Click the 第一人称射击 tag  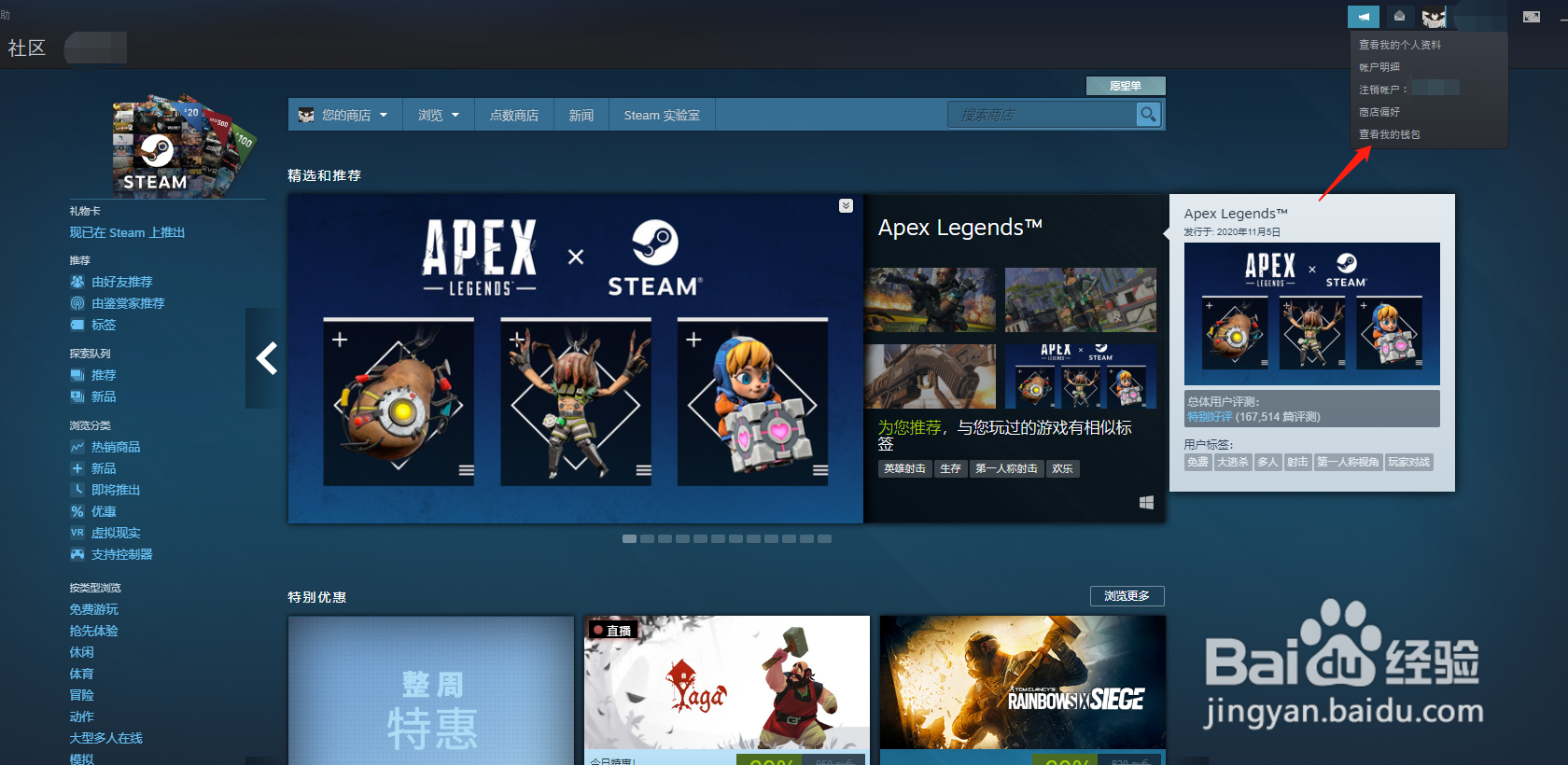coord(1006,468)
